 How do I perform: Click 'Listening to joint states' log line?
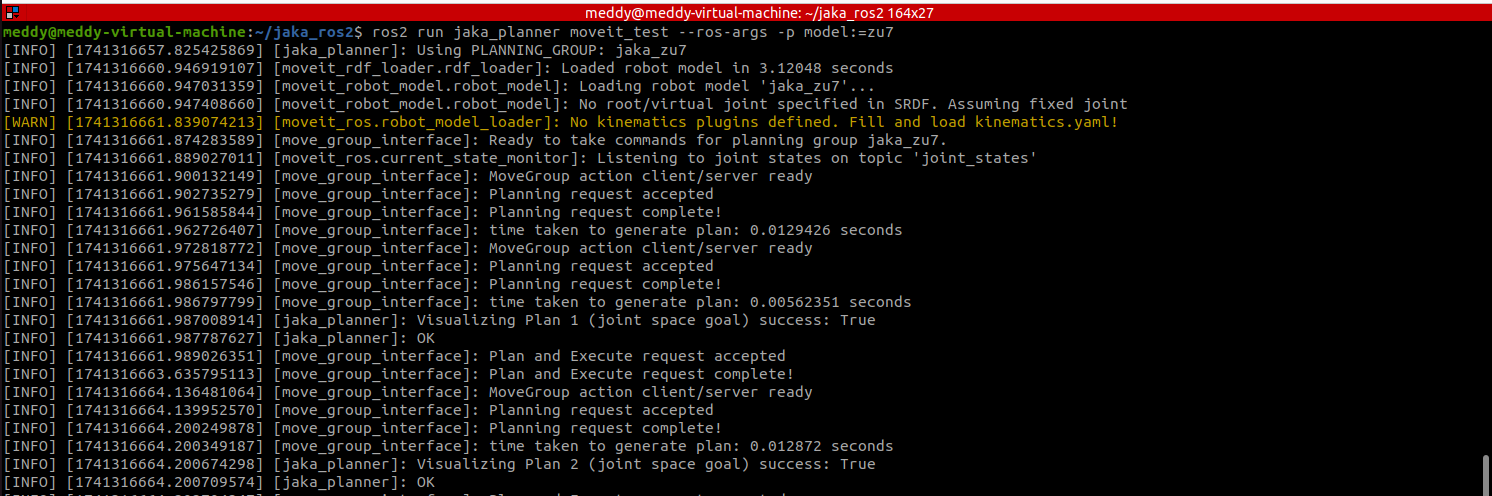[x=816, y=158]
